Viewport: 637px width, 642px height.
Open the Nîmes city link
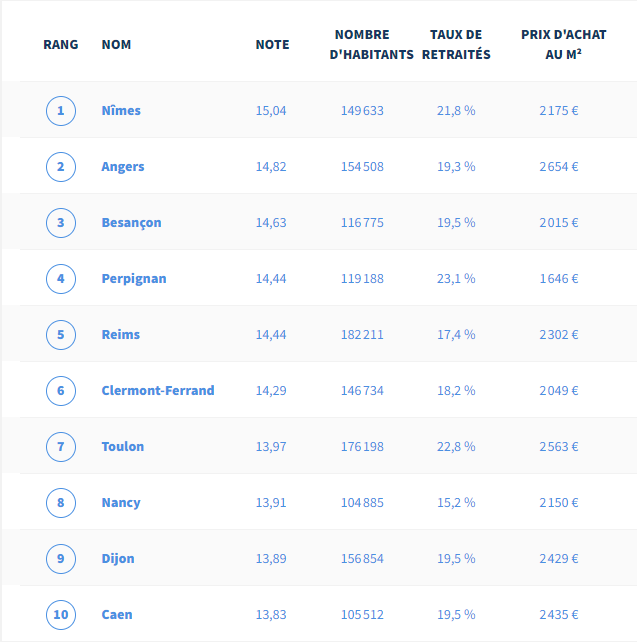coord(121,111)
